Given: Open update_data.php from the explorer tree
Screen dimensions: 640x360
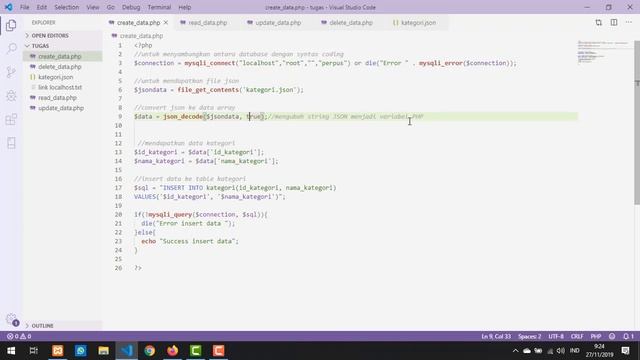Looking at the screenshot, I should coord(61,108).
